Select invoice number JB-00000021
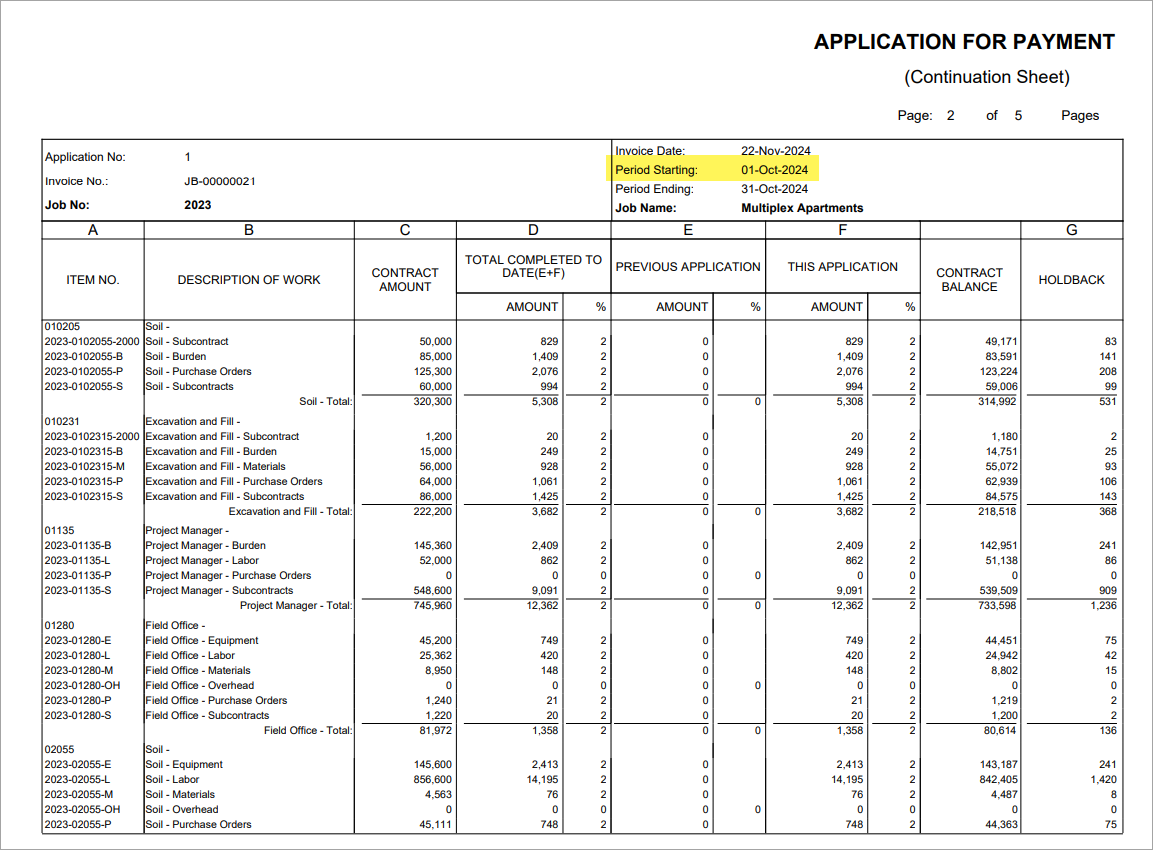Image resolution: width=1153 pixels, height=850 pixels. pyautogui.click(x=220, y=181)
